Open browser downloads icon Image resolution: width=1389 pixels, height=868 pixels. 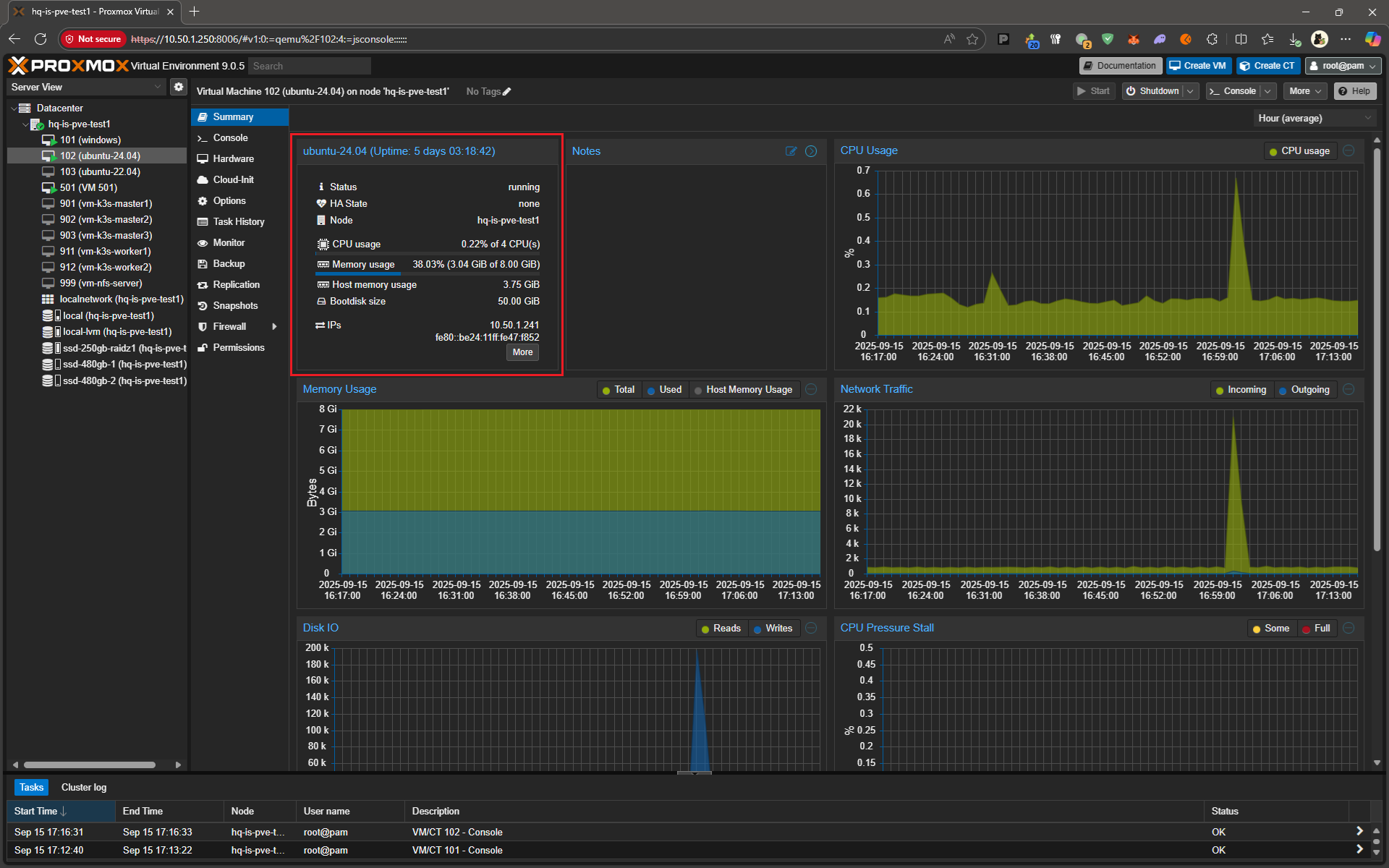tap(1294, 39)
